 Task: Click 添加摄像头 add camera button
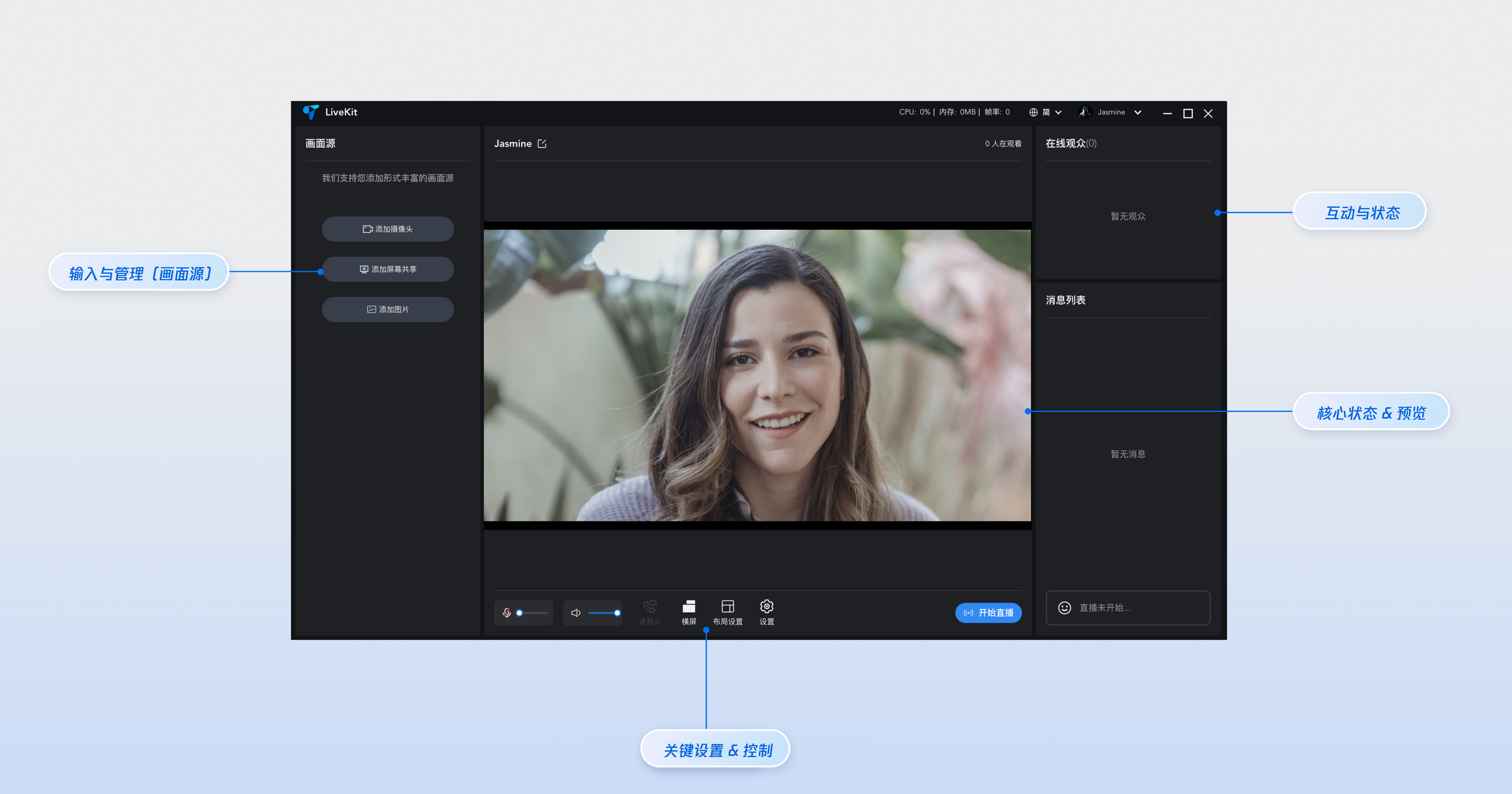(387, 229)
